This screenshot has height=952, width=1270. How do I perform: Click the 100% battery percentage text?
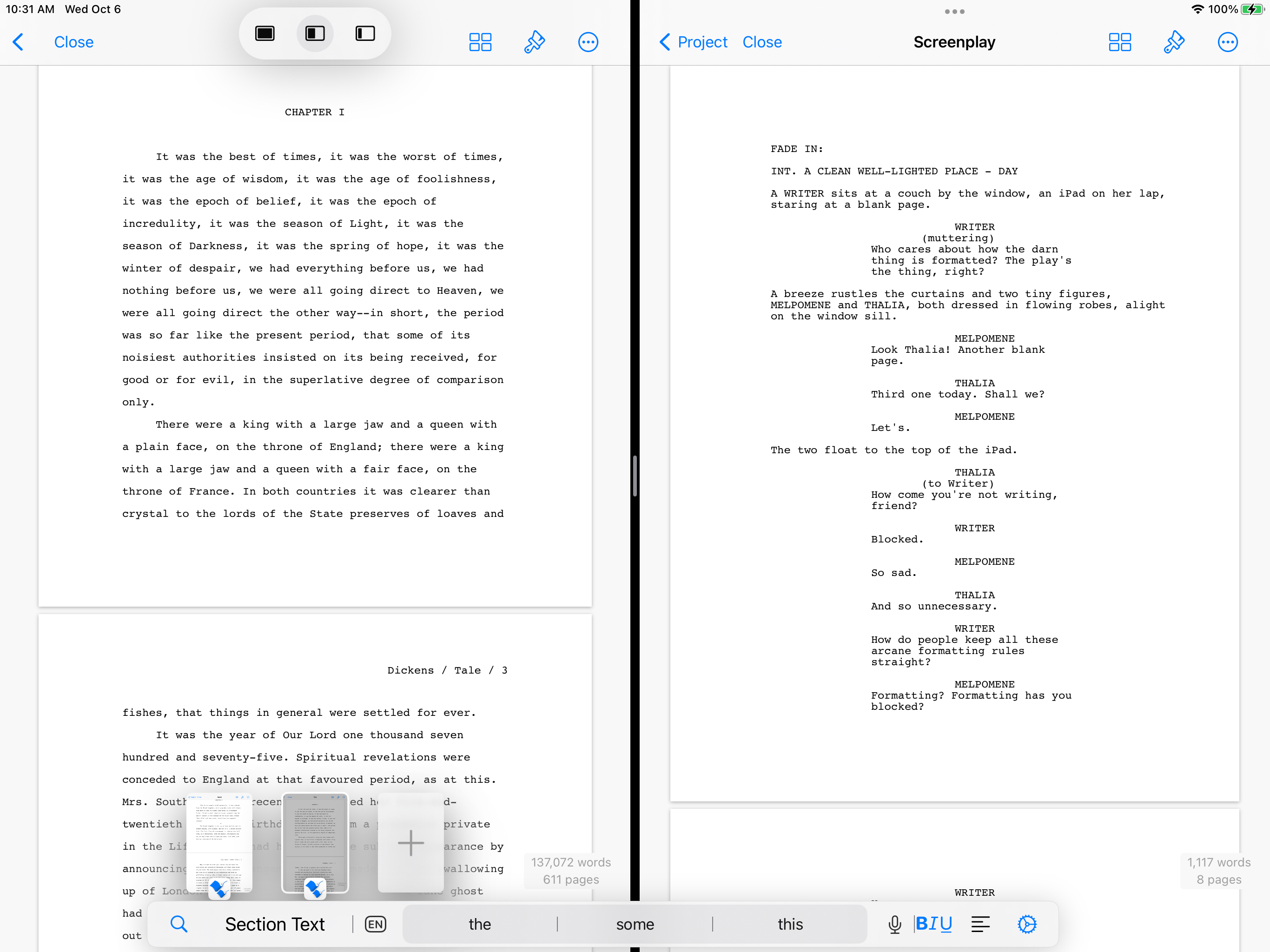click(1223, 9)
